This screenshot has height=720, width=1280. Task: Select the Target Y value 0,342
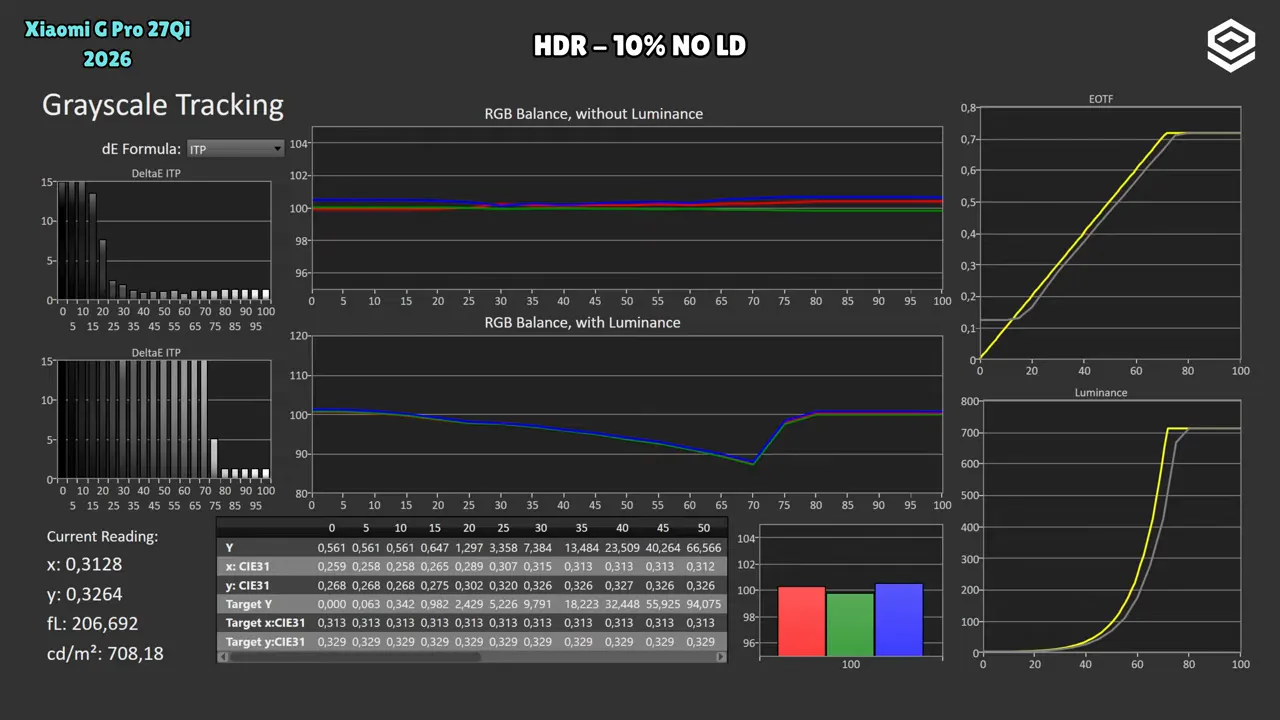[400, 604]
